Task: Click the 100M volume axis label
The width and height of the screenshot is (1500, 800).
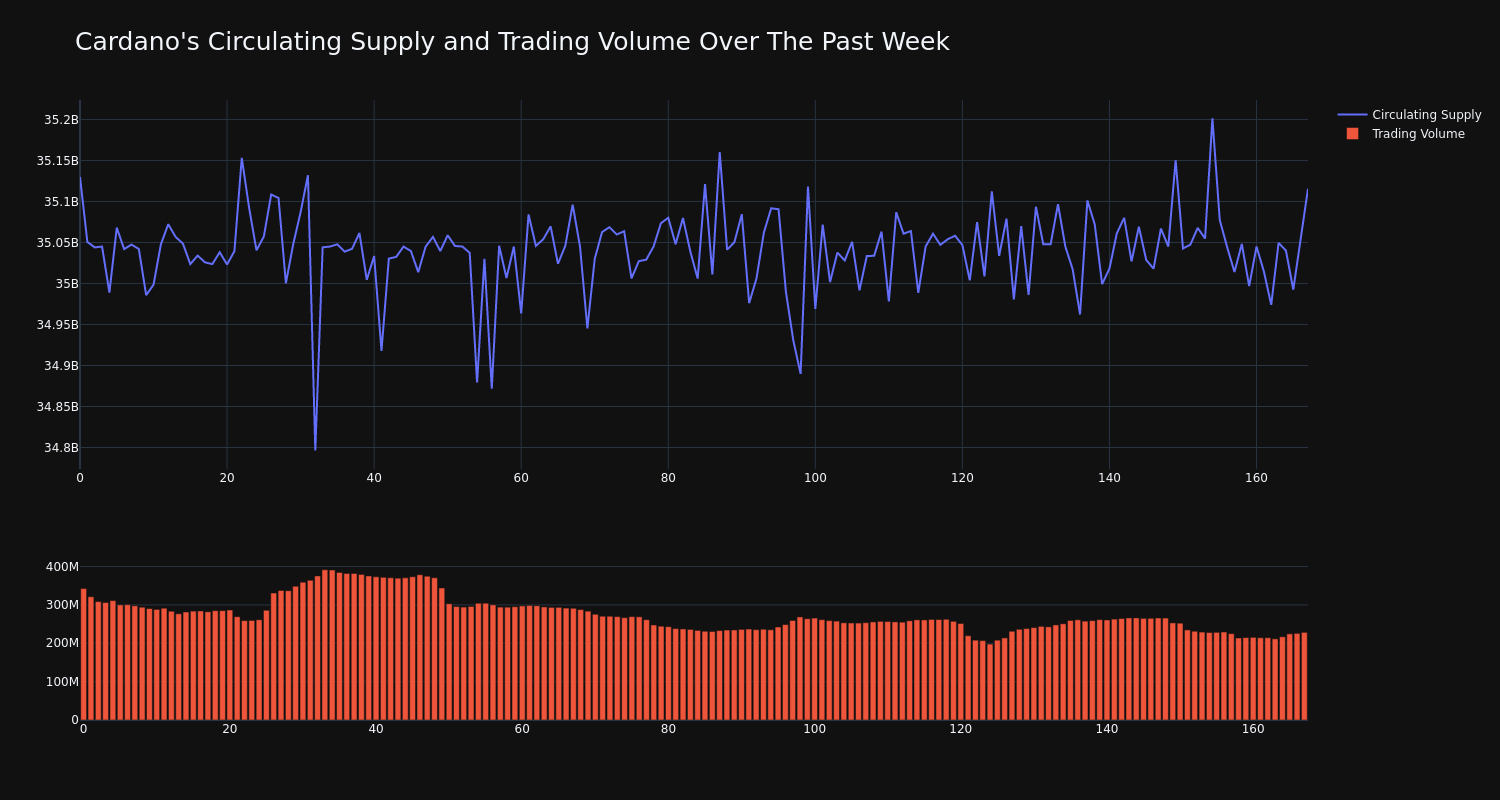Action: [61, 682]
